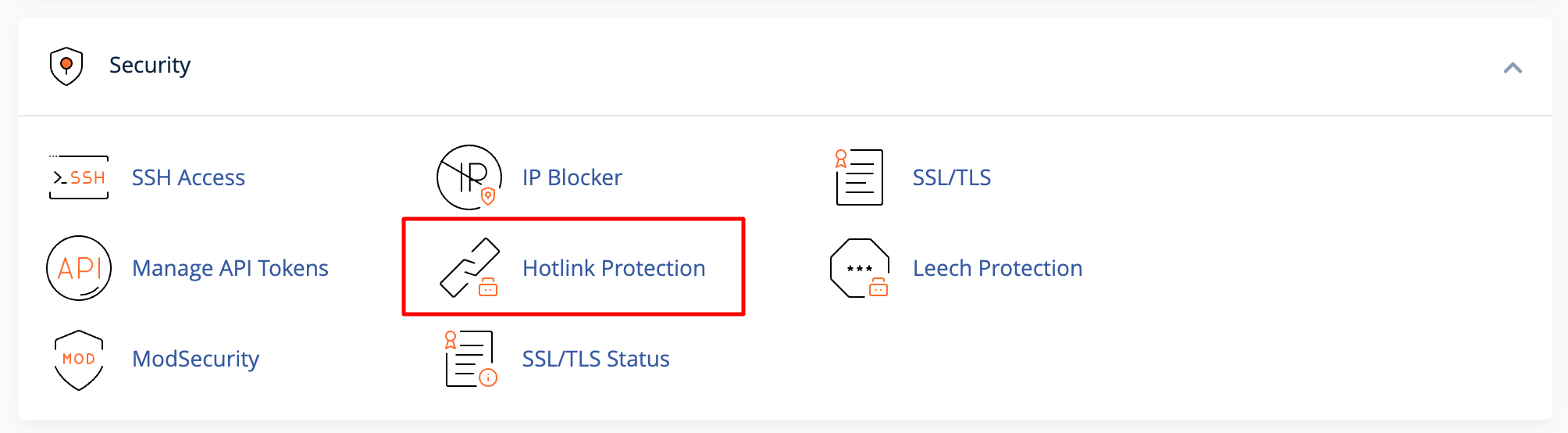Image resolution: width=1568 pixels, height=433 pixels.
Task: Open the ModSecurity text link
Action: pos(195,359)
